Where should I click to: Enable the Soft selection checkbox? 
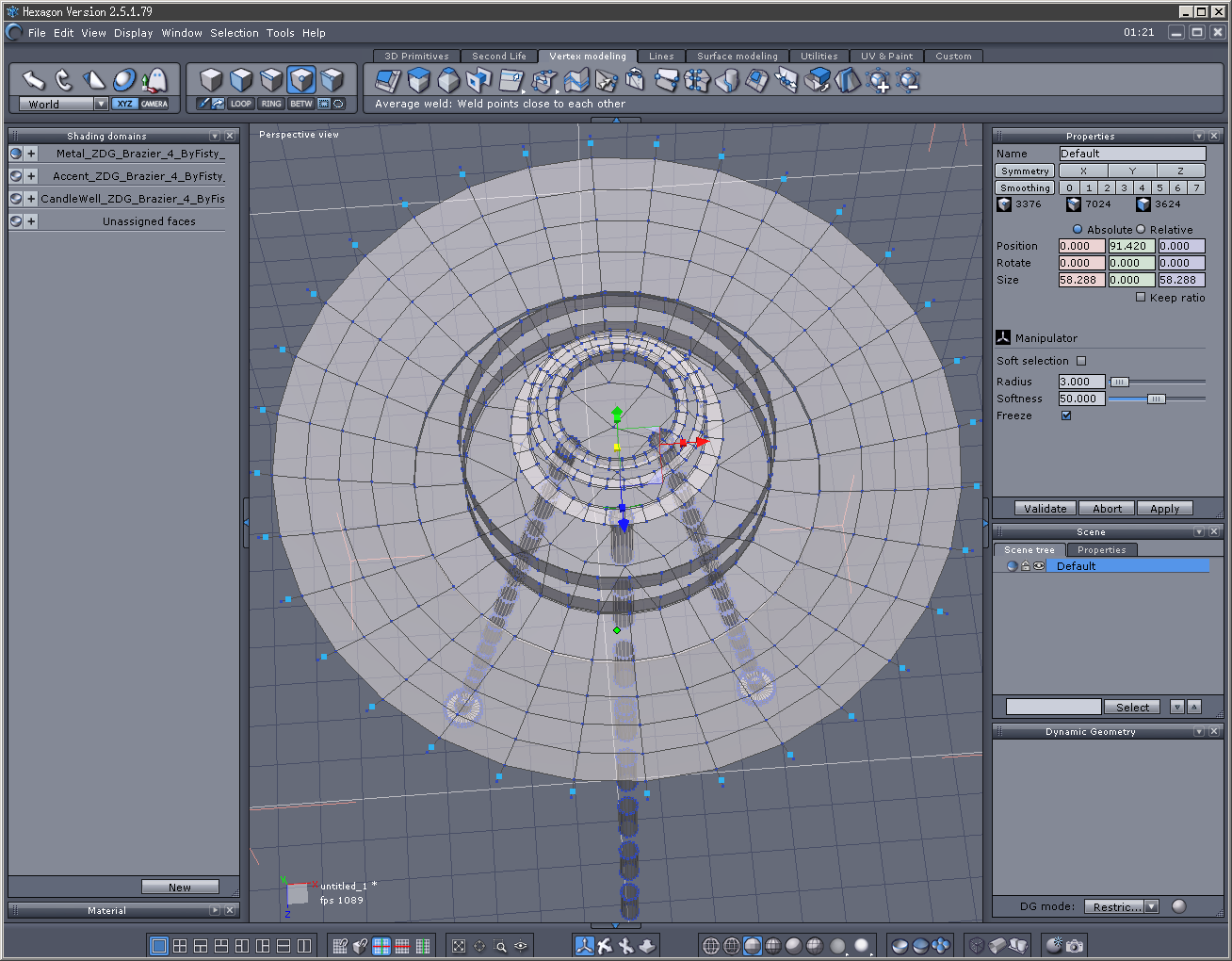pyautogui.click(x=1081, y=361)
